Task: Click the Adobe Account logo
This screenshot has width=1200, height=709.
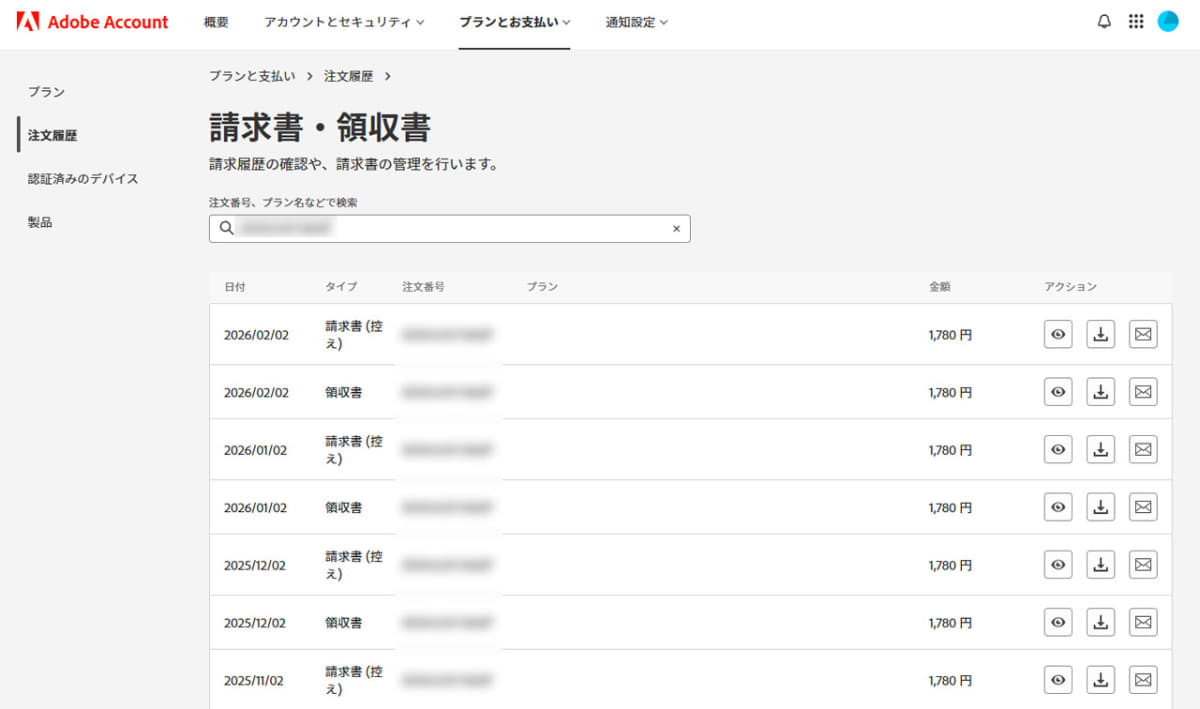Action: click(92, 21)
